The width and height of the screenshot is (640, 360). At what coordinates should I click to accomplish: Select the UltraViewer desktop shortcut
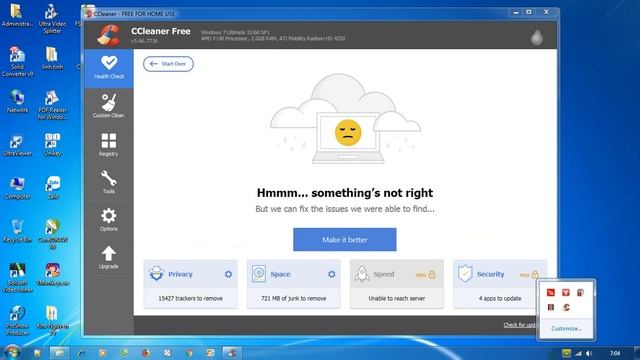point(17,145)
